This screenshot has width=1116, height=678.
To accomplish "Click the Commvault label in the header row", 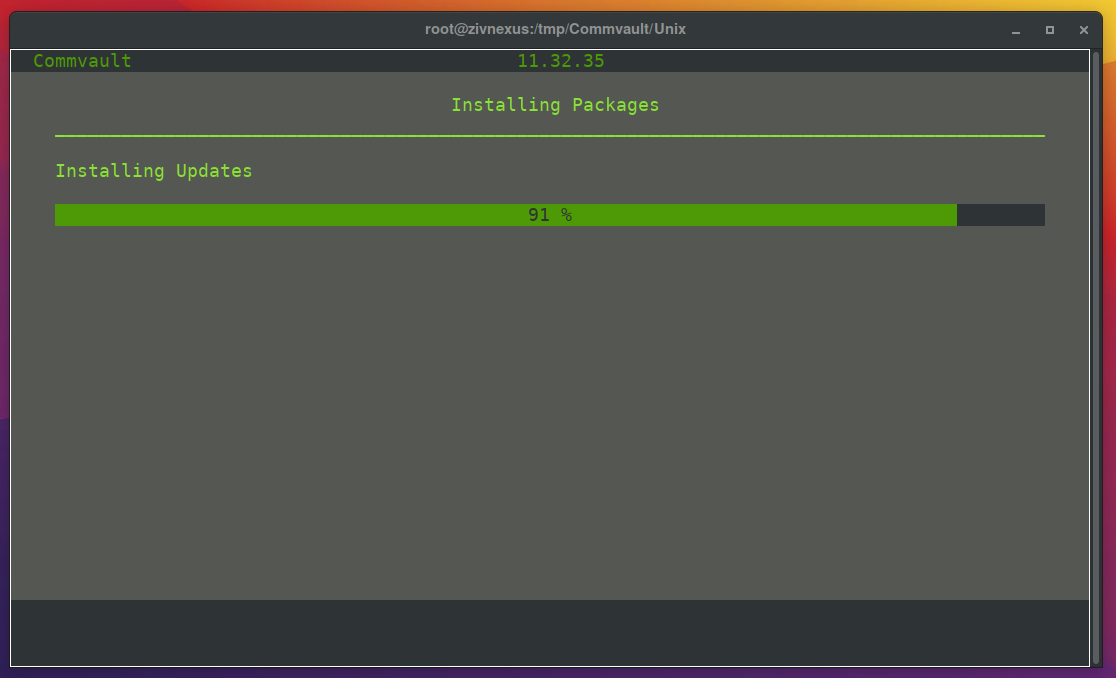I will (82, 61).
